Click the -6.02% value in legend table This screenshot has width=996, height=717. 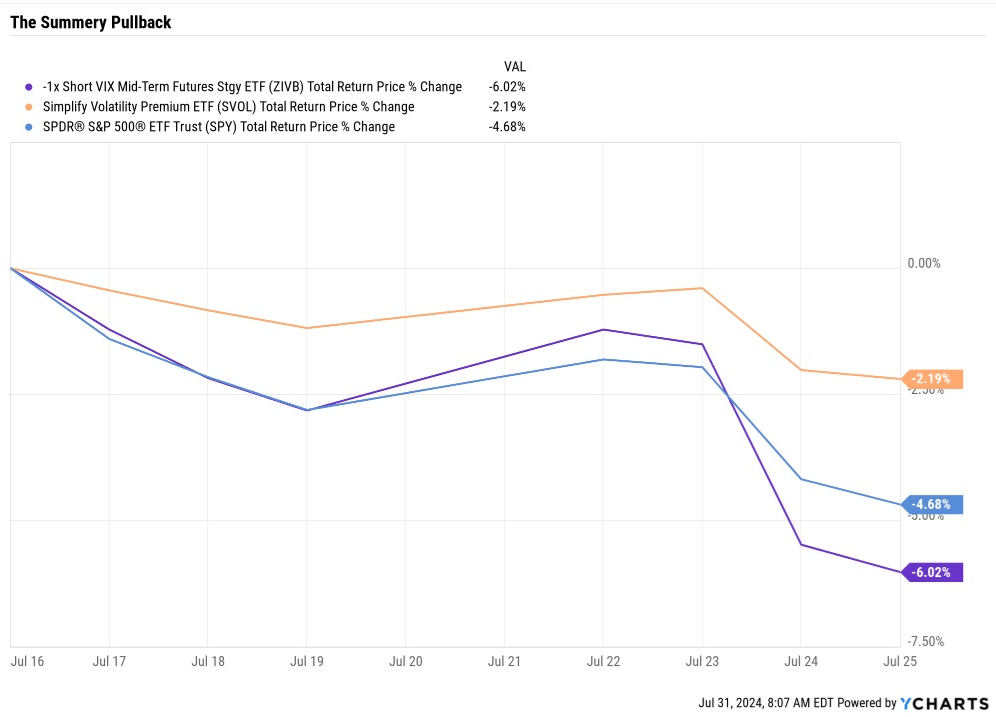coord(507,87)
